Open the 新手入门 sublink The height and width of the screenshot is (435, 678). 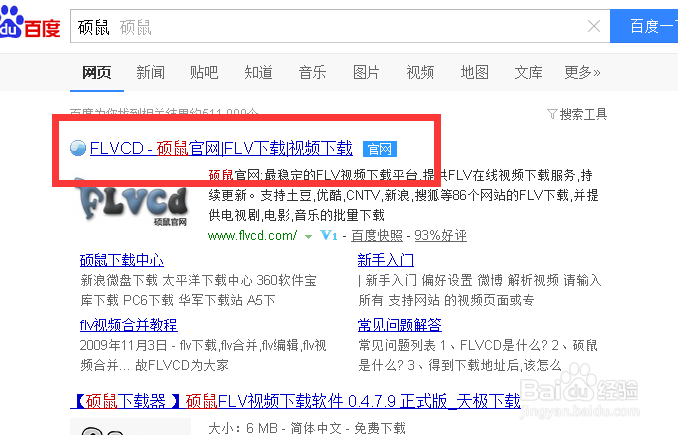386,260
